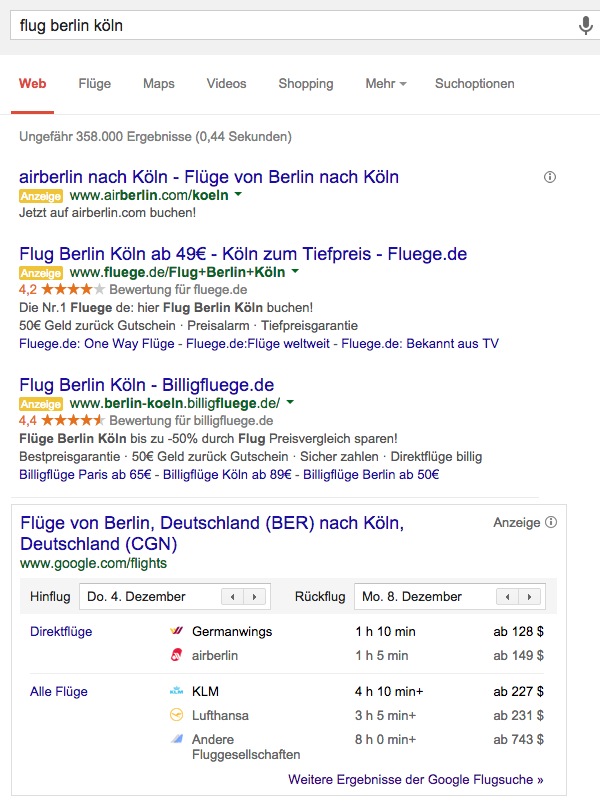Open dropdown arrow next to billigfluege.de URL
The height and width of the screenshot is (802, 600).
tap(291, 403)
